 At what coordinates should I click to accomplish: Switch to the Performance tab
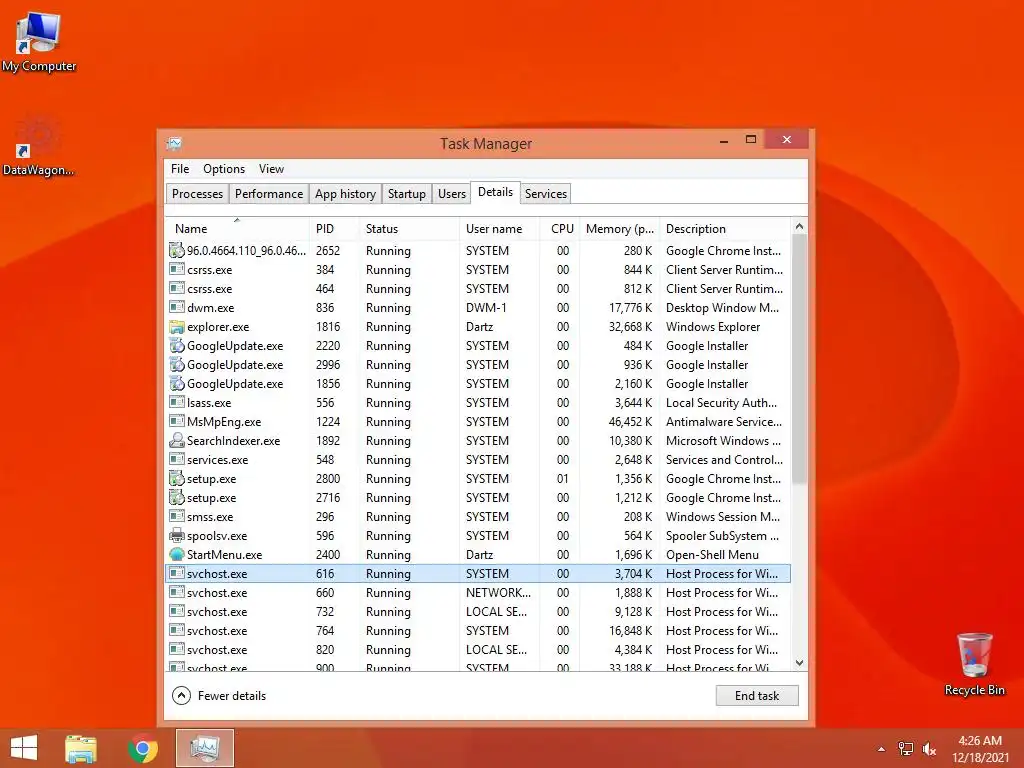[x=269, y=194]
